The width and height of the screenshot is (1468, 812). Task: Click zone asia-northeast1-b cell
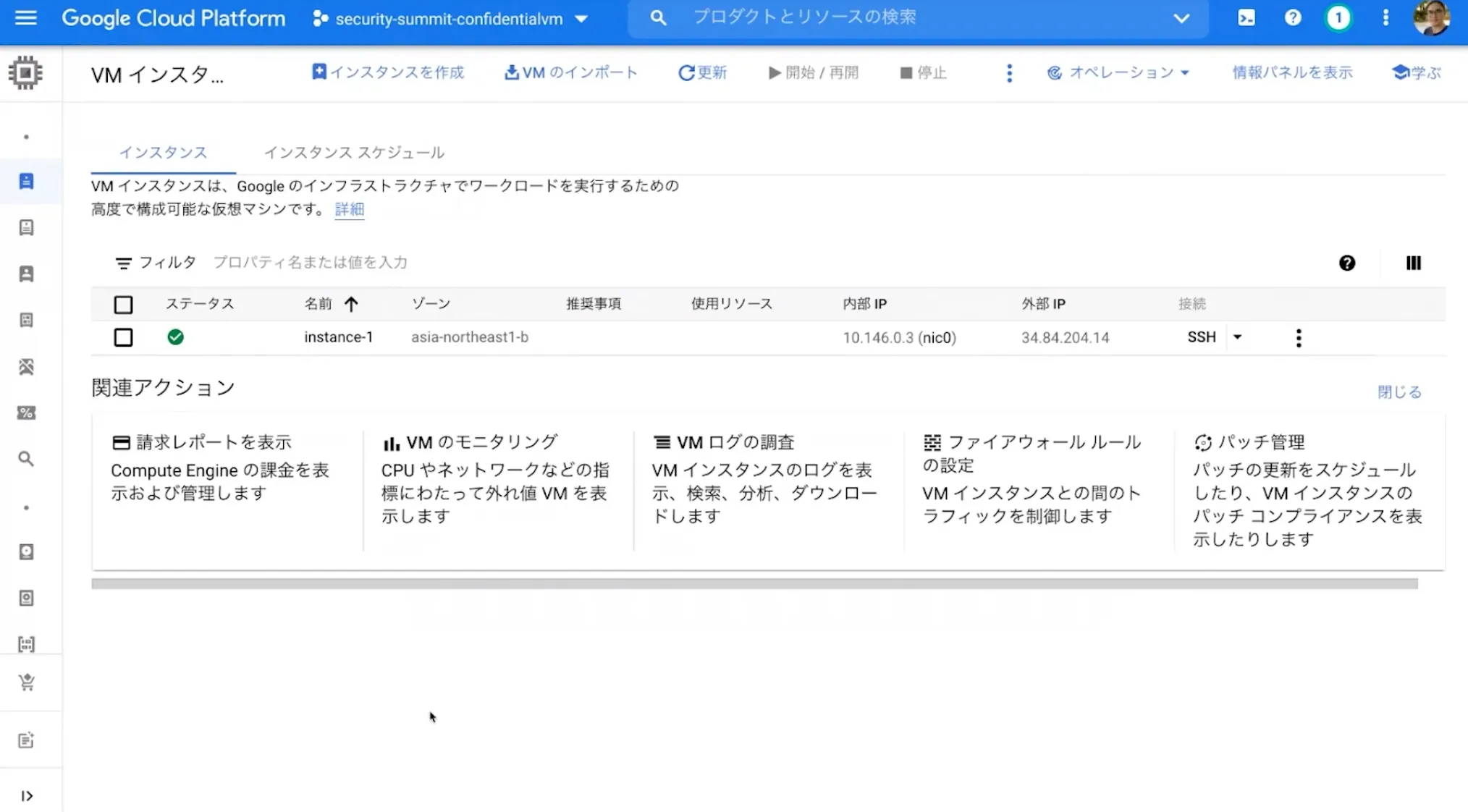click(470, 337)
